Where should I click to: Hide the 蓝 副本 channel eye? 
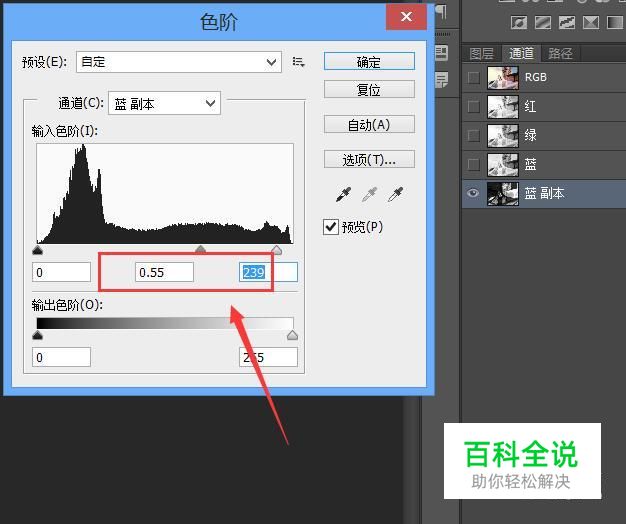[473, 194]
